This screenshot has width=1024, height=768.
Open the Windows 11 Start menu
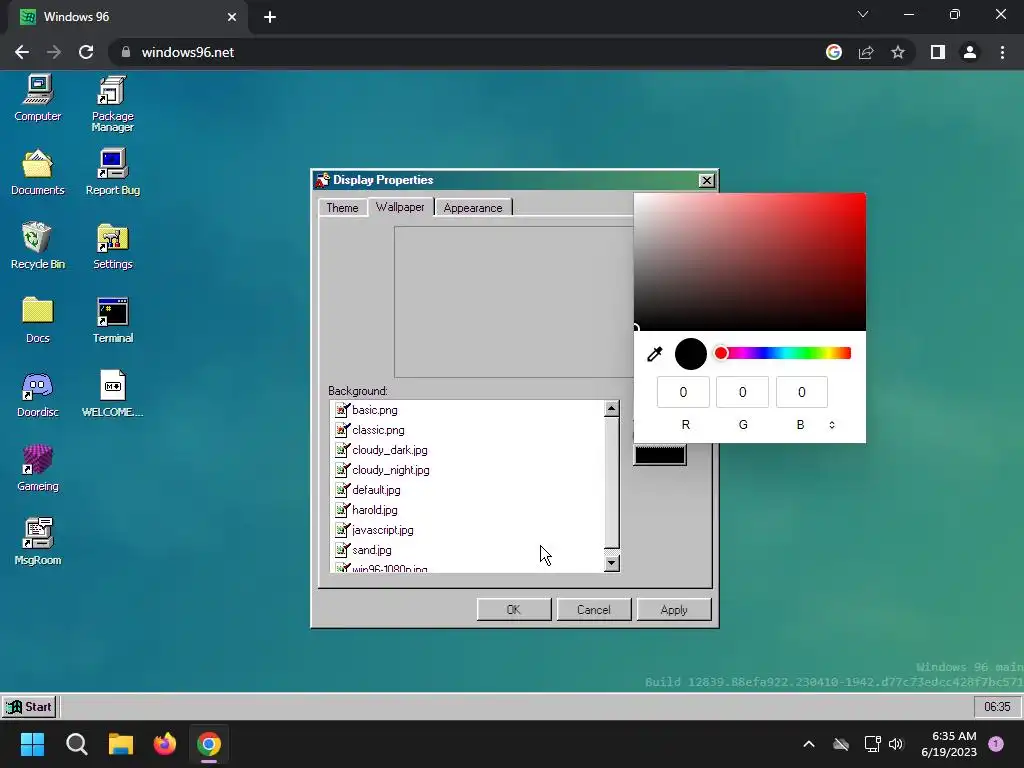32,744
